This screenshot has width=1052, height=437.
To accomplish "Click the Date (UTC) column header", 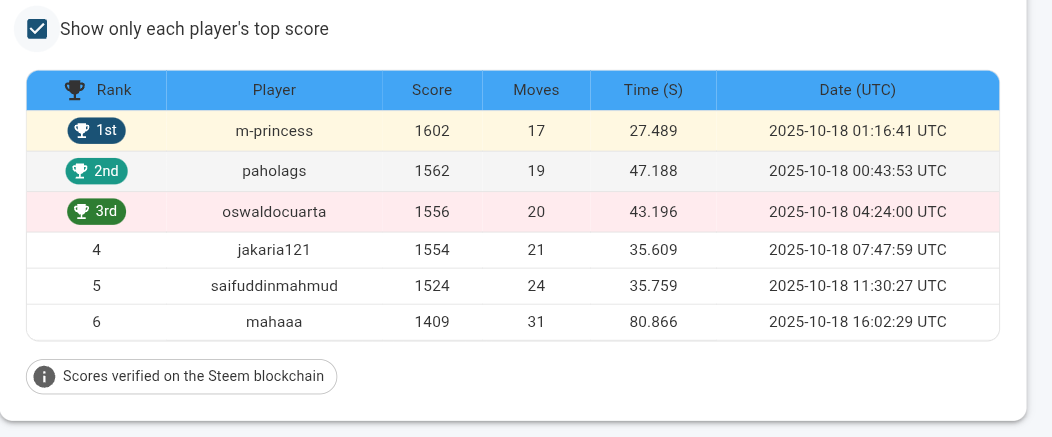I will tap(857, 90).
